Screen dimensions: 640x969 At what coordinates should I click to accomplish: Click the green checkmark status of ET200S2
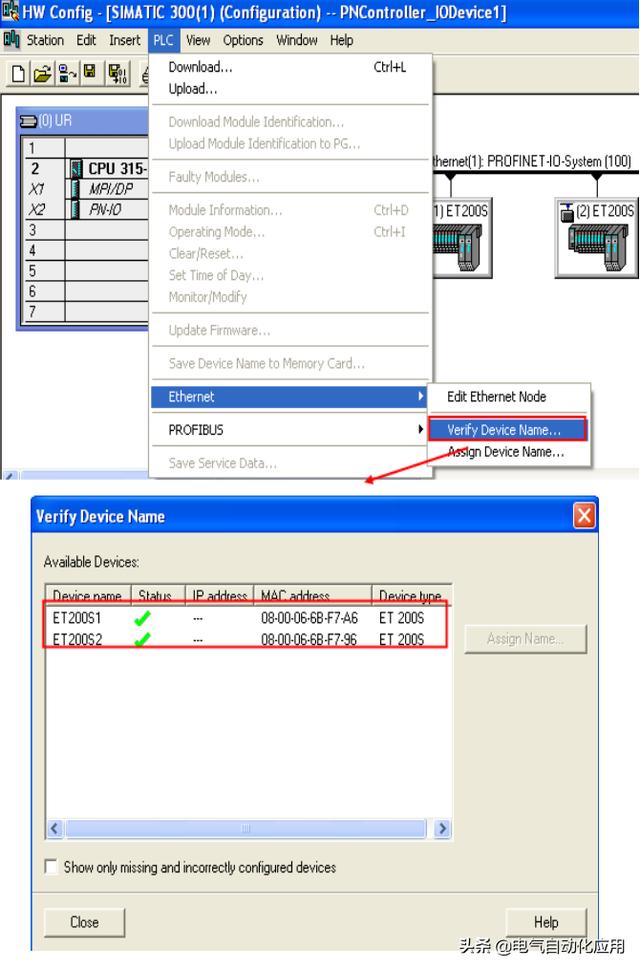[142, 639]
